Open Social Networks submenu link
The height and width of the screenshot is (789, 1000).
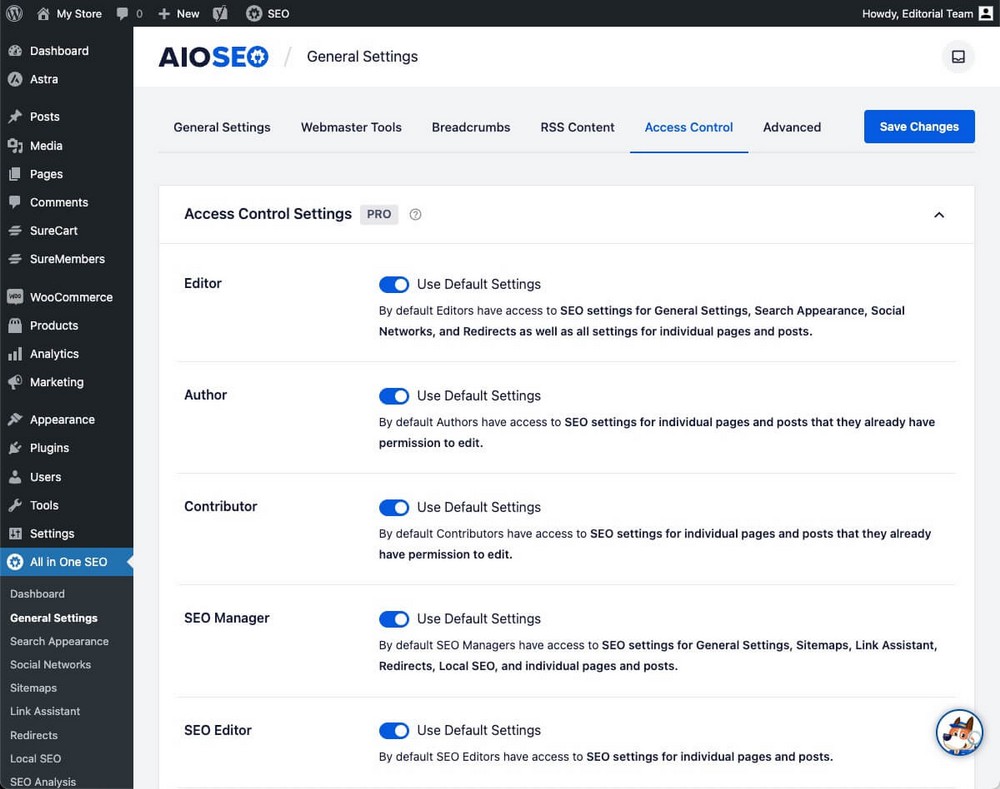(50, 665)
